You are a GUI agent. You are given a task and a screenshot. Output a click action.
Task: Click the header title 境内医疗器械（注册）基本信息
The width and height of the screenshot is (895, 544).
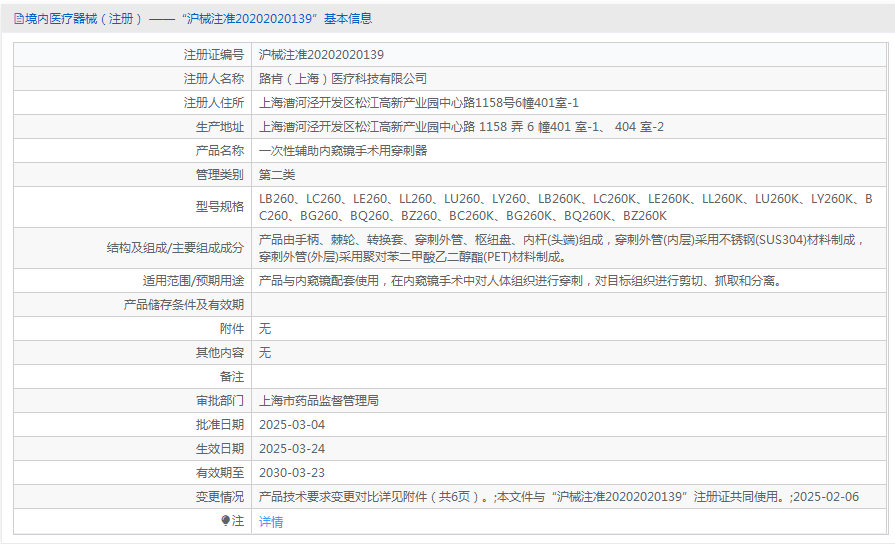198,19
